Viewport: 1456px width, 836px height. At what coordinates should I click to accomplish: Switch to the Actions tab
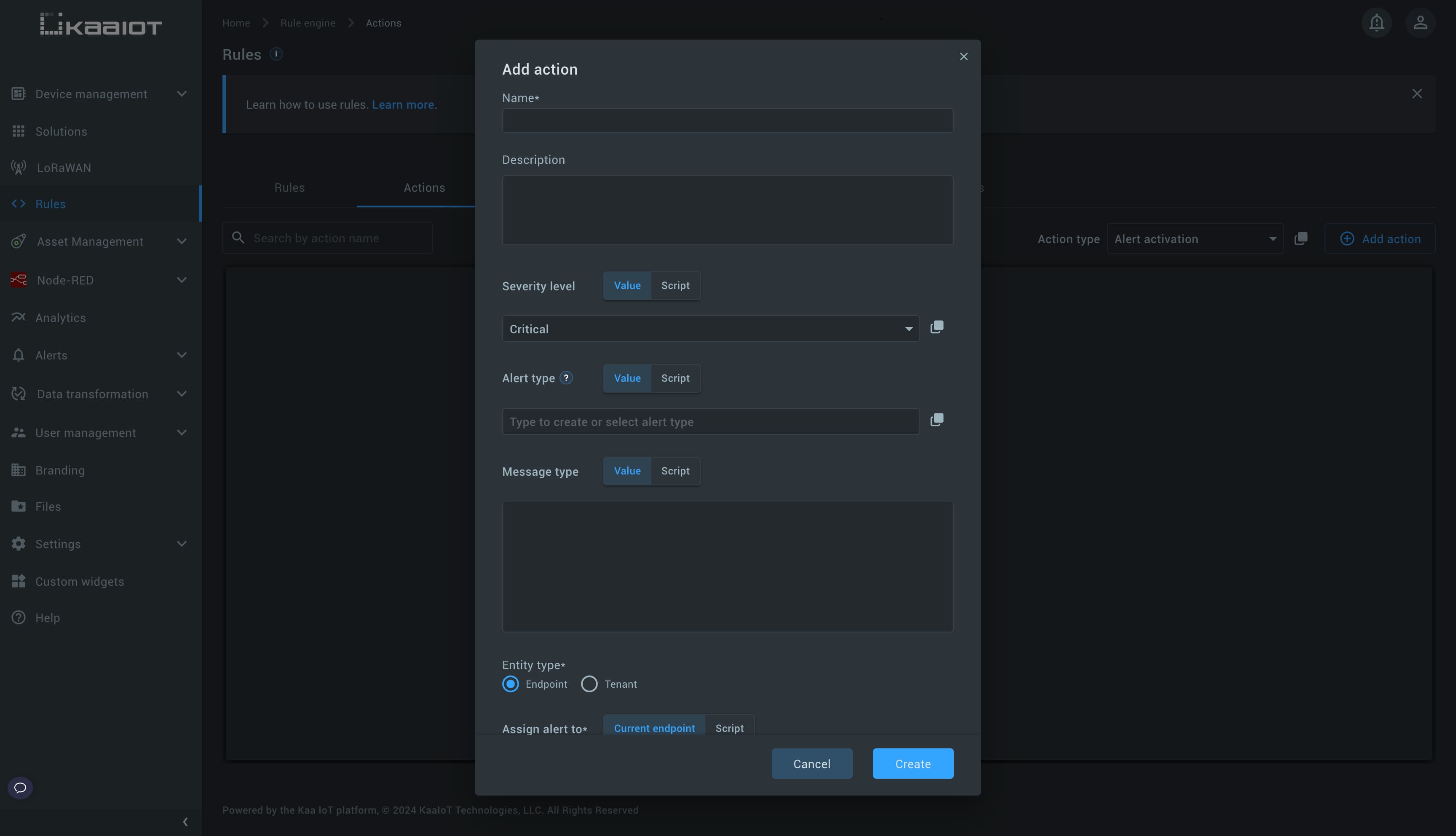tap(423, 188)
